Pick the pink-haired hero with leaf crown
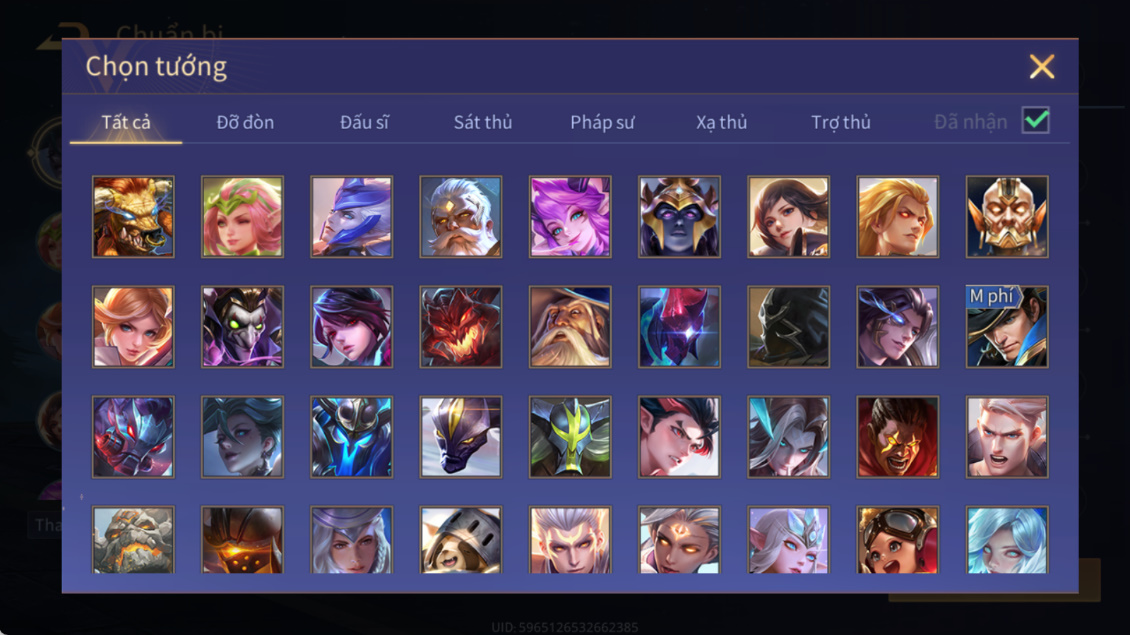 (x=242, y=217)
